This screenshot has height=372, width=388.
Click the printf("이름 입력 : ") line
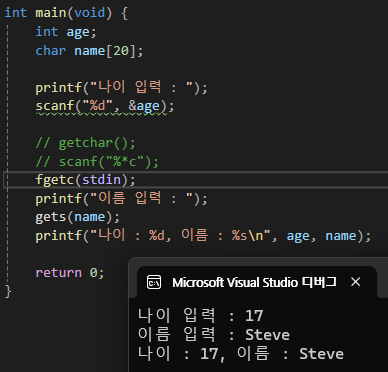click(121, 199)
